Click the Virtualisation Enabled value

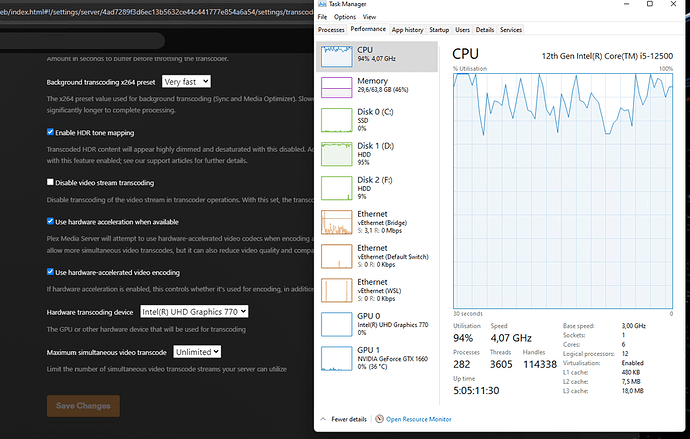click(633, 363)
